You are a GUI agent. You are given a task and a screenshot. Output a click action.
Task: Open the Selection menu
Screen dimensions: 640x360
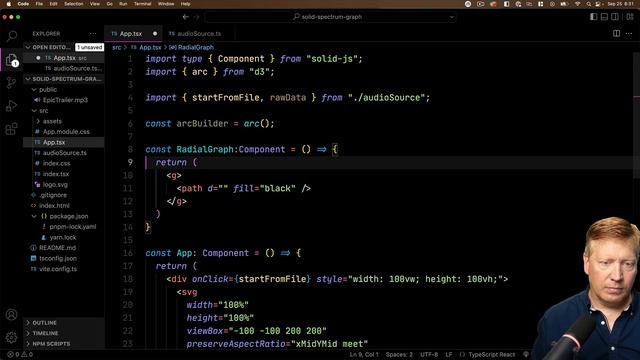click(x=74, y=4)
